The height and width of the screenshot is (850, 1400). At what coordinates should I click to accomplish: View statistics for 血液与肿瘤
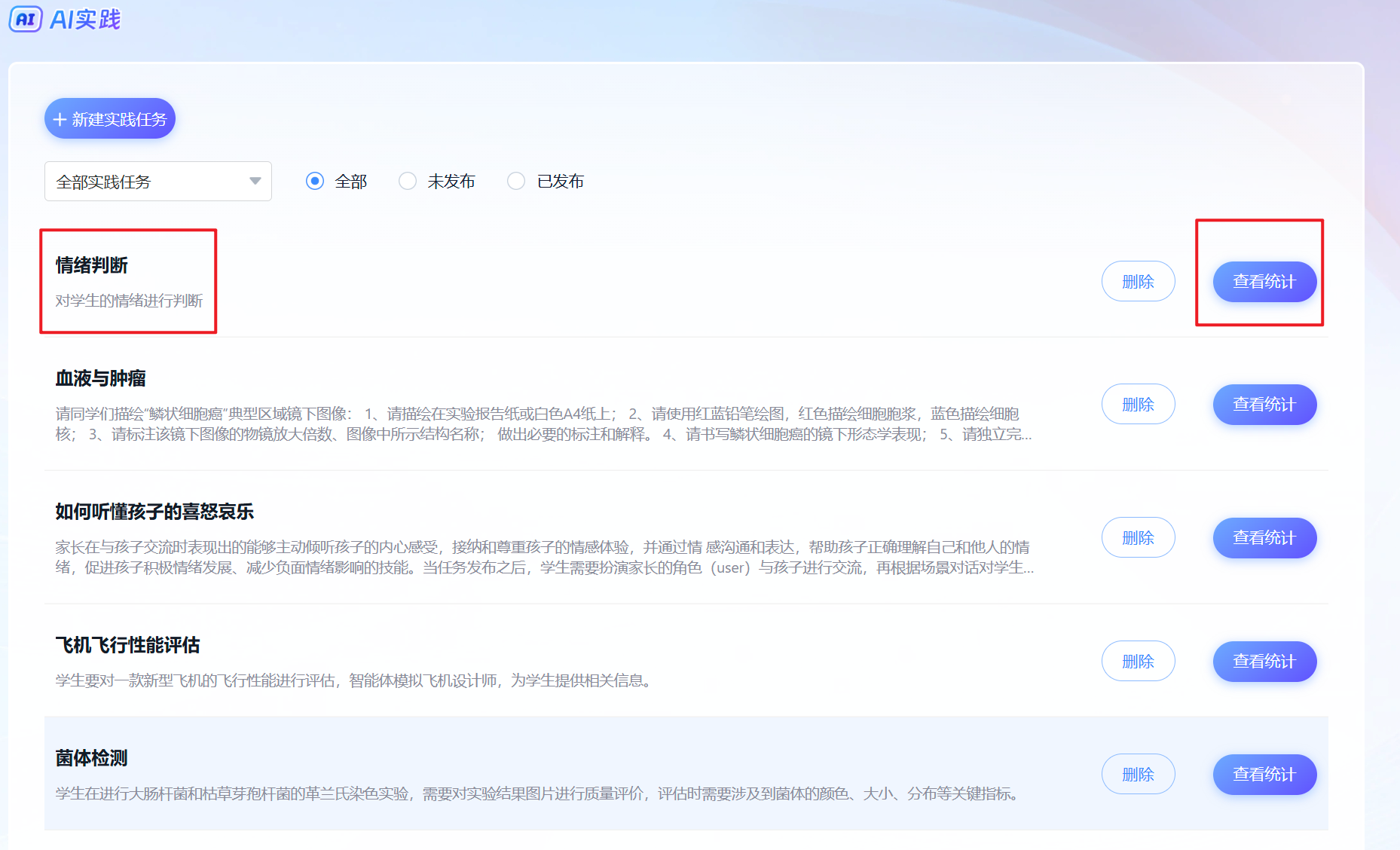(1264, 405)
